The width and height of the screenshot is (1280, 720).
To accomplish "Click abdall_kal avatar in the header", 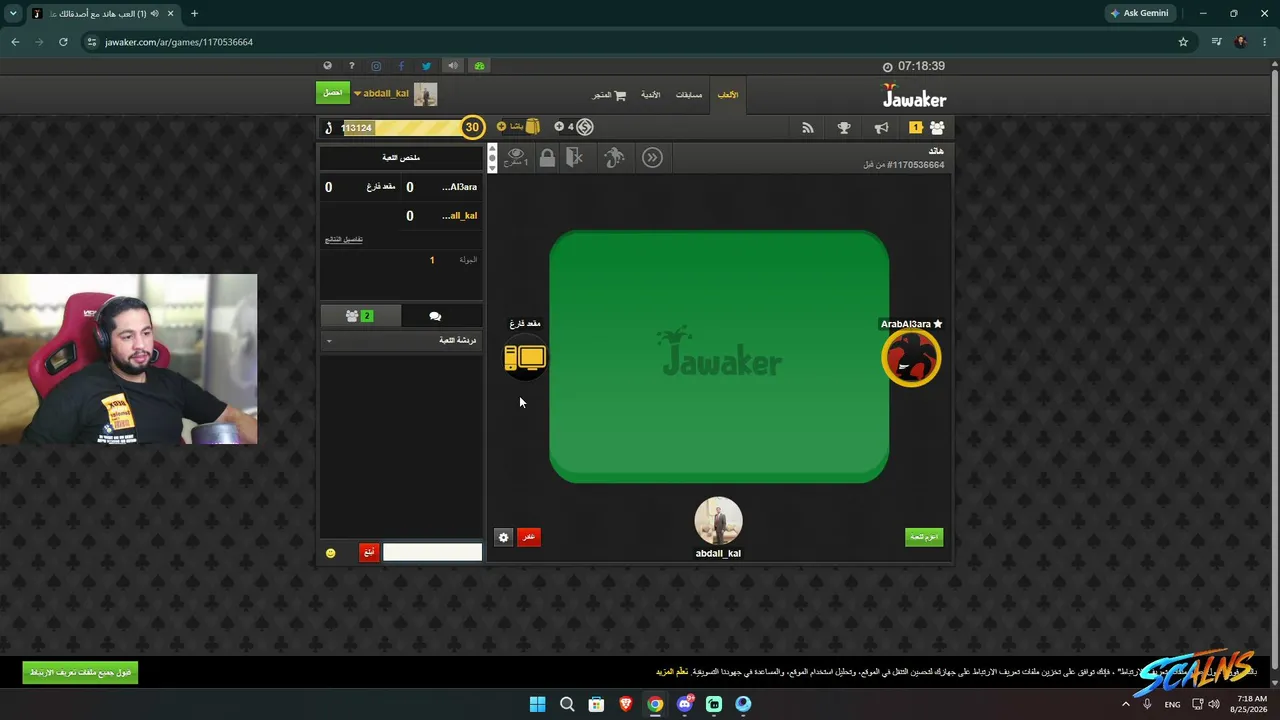I will [425, 94].
